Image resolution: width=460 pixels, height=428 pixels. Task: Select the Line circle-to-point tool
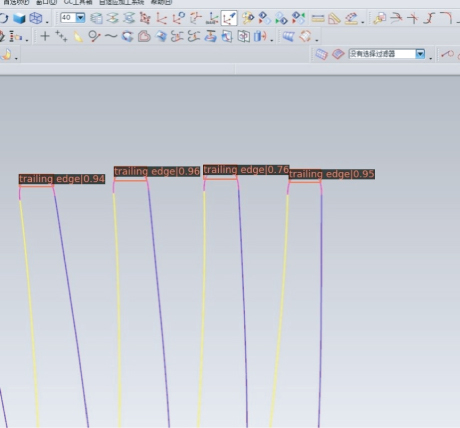(94, 36)
